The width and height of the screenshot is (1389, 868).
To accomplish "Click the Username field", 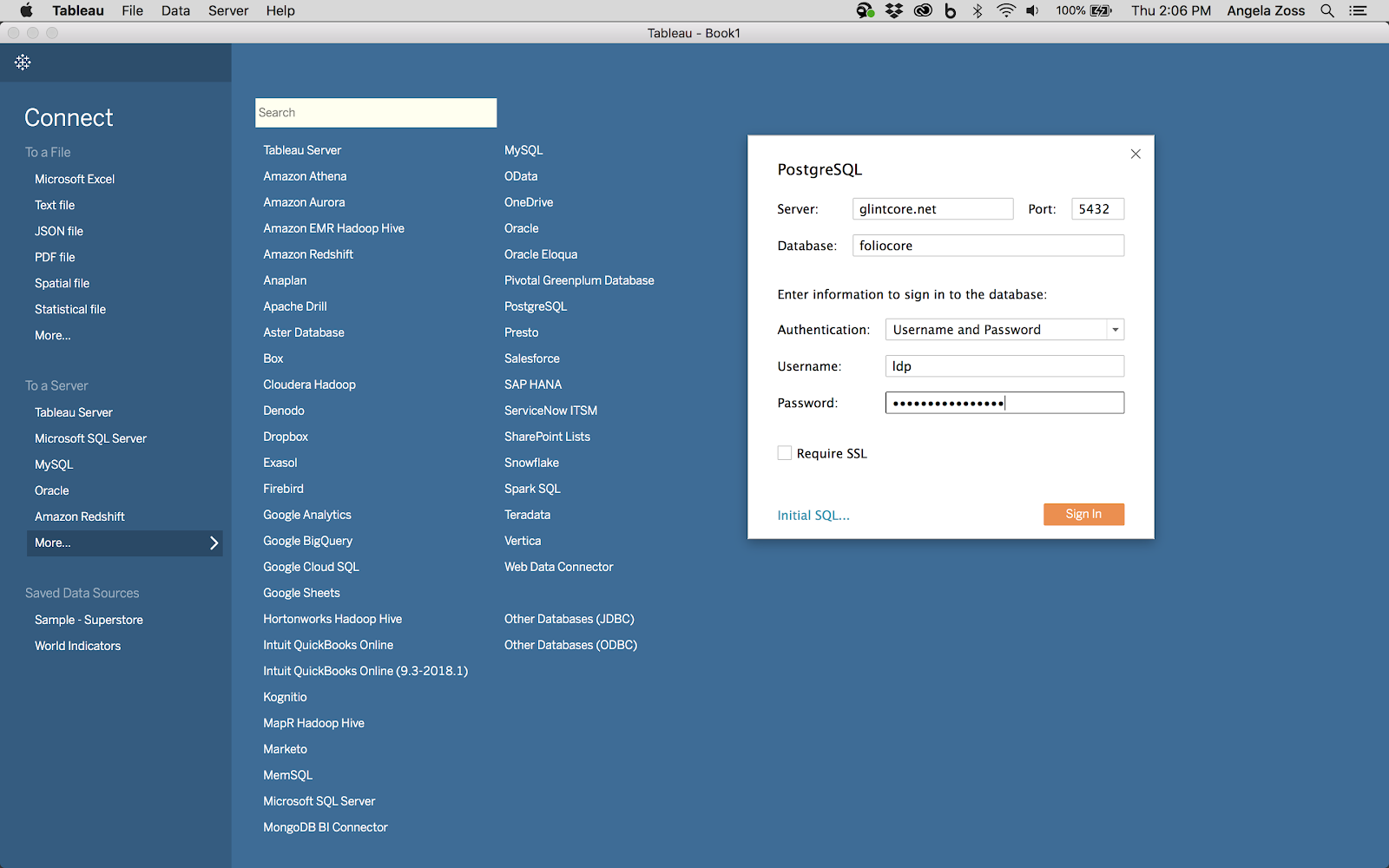I will (1004, 366).
